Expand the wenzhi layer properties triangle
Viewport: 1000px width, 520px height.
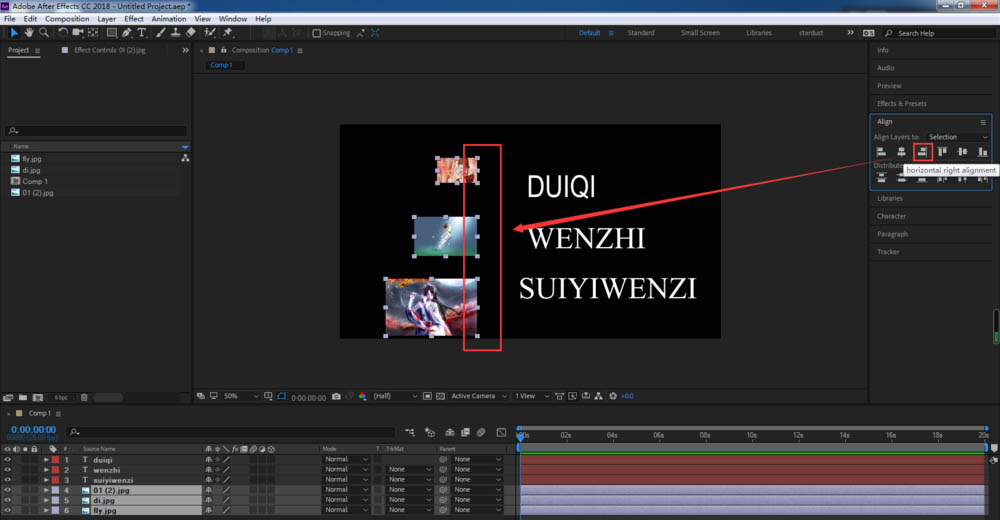(x=46, y=470)
